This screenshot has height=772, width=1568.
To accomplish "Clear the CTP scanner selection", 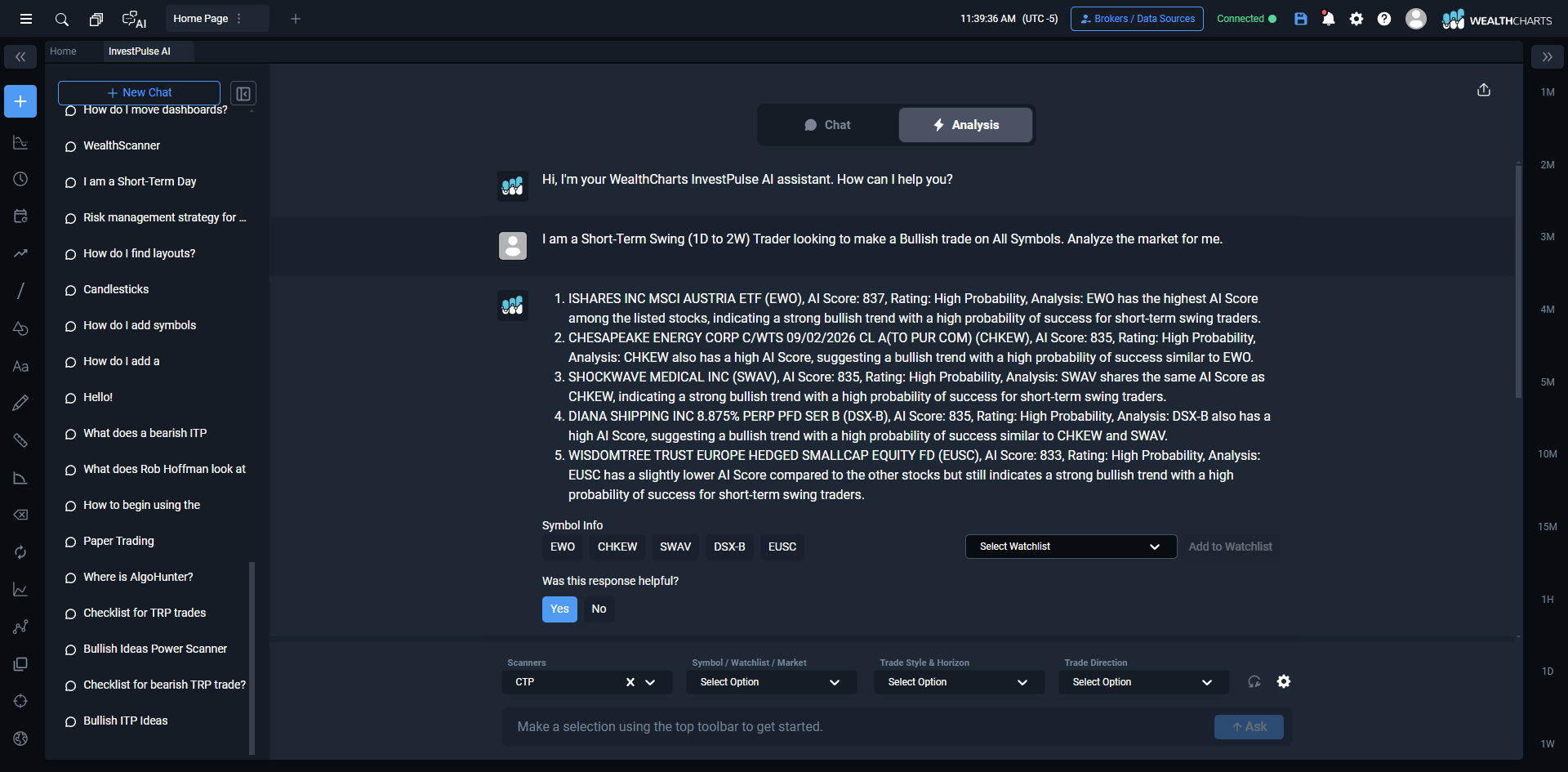I will click(x=630, y=682).
